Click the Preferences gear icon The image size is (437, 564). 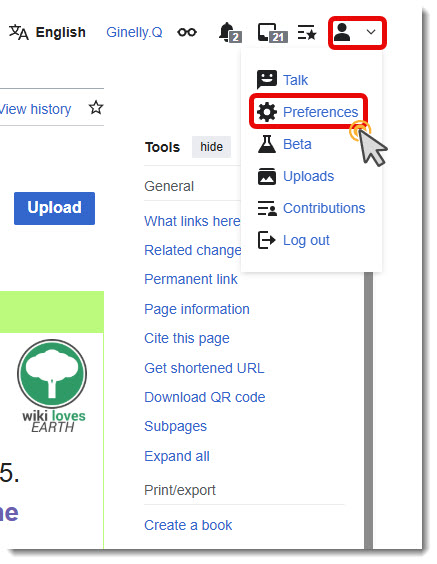(x=267, y=112)
